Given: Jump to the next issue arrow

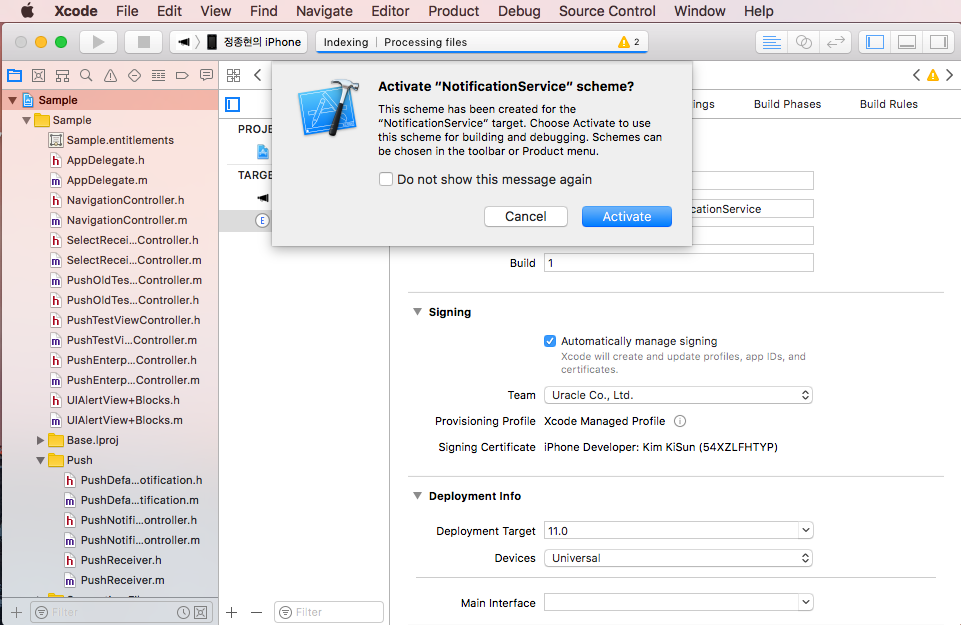Looking at the screenshot, I should coord(949,75).
